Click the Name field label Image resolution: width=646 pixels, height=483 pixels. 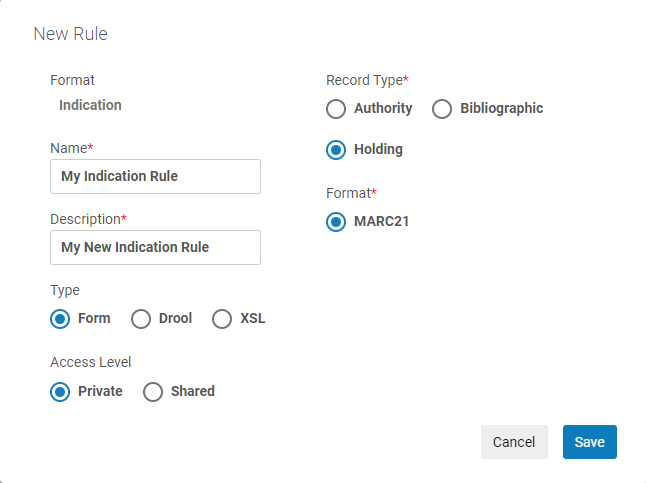(70, 148)
